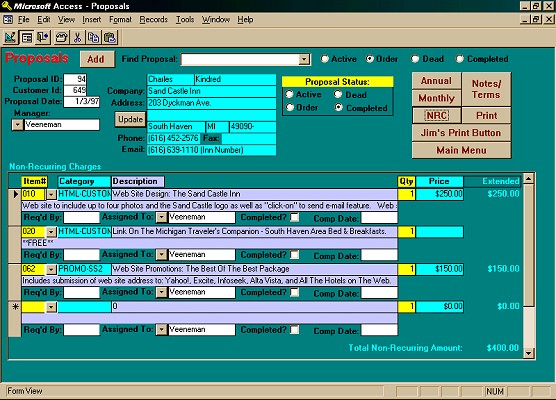The image size is (556, 400).
Task: Open Item# dropdown for item 020
Action: pos(51,232)
